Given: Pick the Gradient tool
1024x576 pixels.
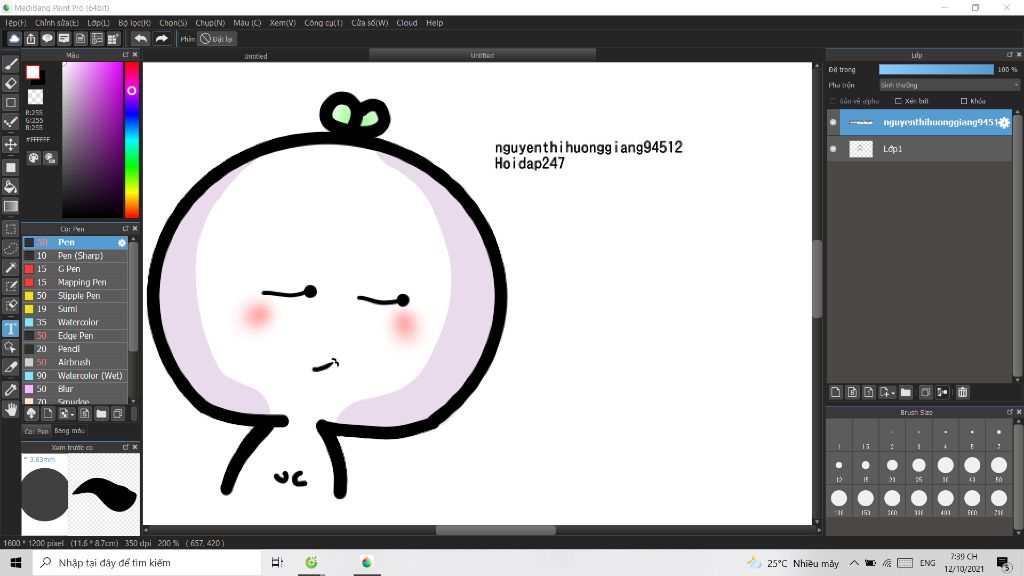Looking at the screenshot, I should tap(10, 206).
